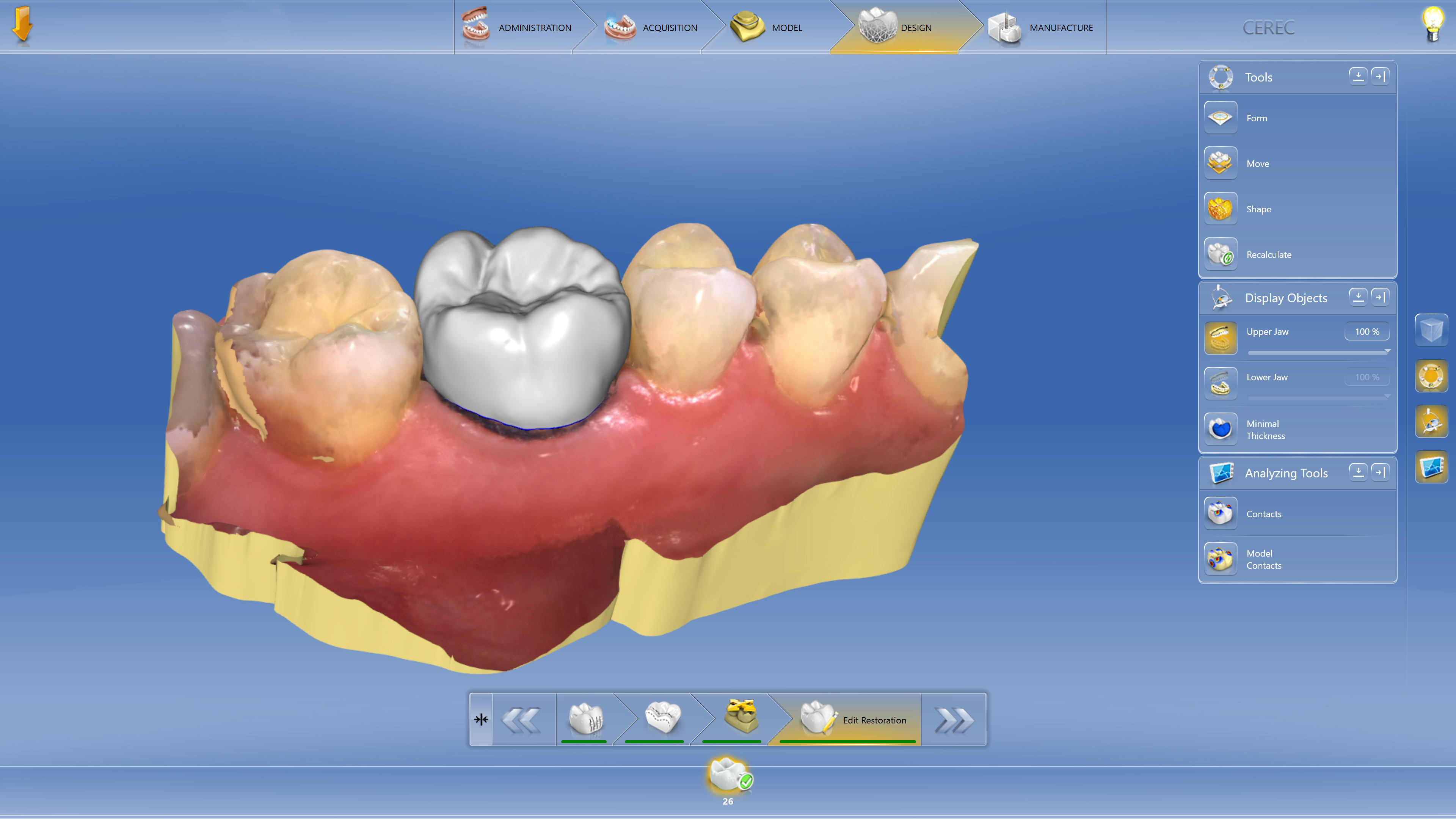This screenshot has height=819, width=1456.
Task: Adjust the Lower Jaw transparency slider
Action: pyautogui.click(x=1319, y=398)
